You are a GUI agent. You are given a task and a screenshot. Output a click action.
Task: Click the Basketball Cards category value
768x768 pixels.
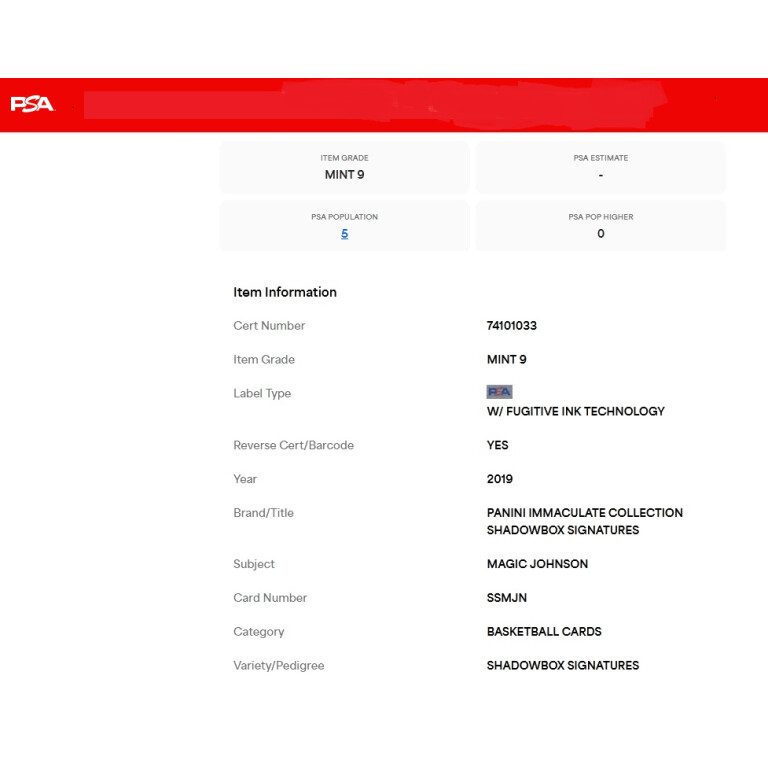point(544,632)
